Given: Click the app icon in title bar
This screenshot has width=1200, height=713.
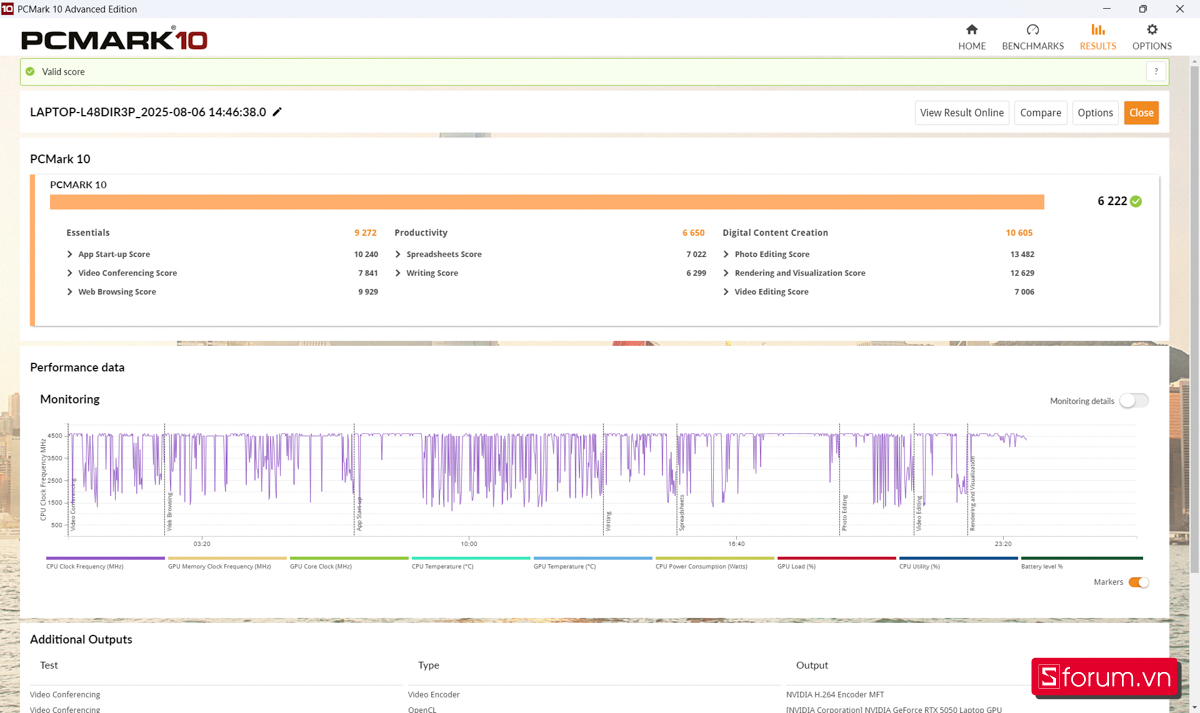Looking at the screenshot, I should point(8,9).
